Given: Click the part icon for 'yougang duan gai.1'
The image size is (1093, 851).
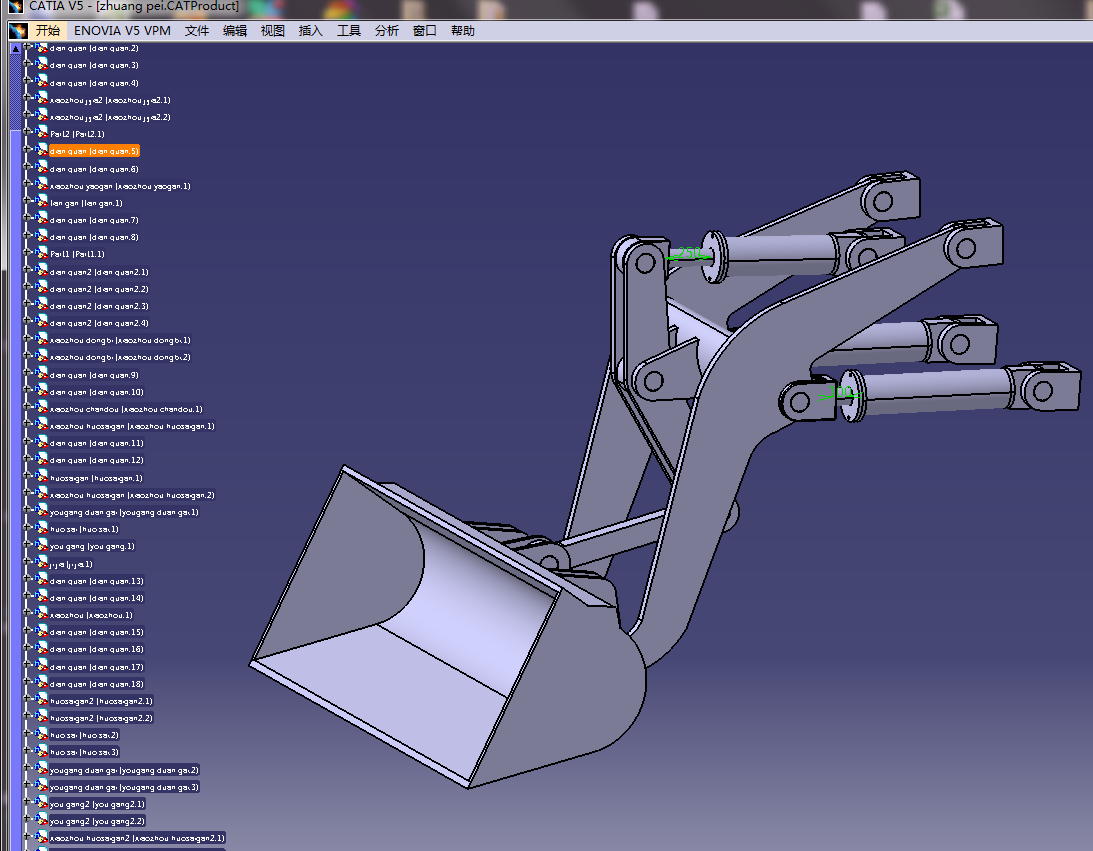Looking at the screenshot, I should [x=40, y=511].
